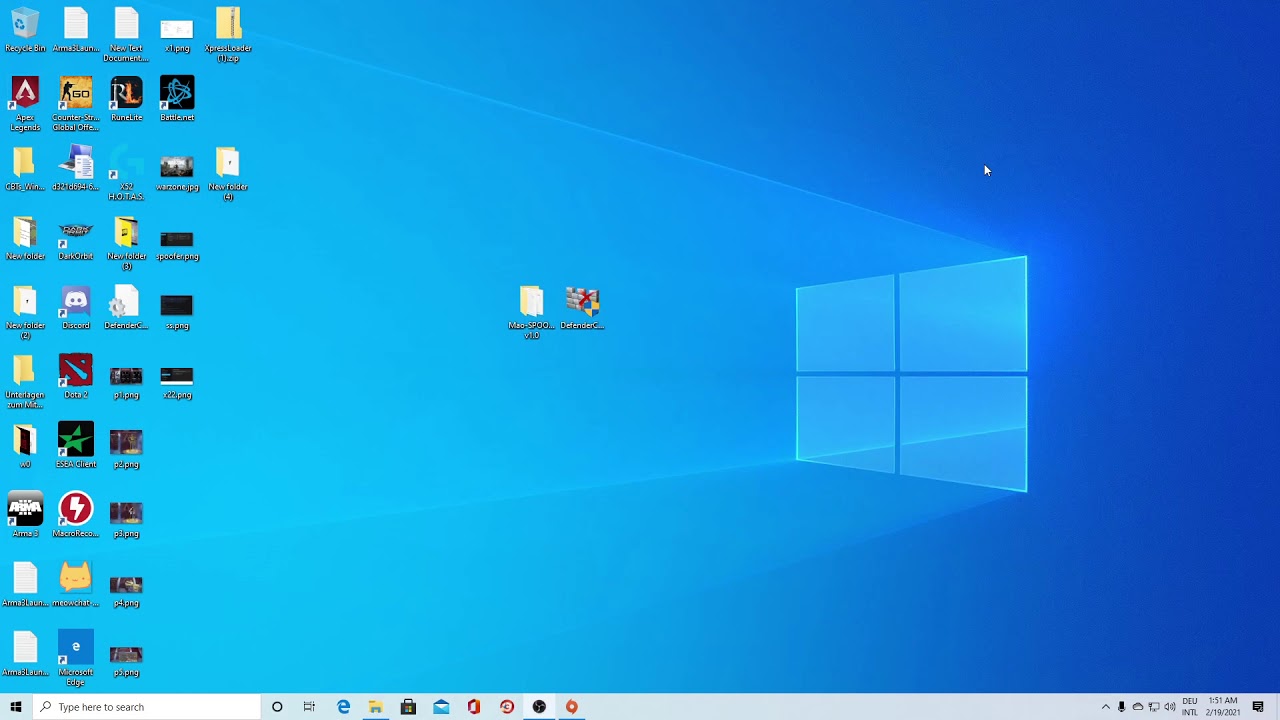Open the OneDrive cloud tray icon
The image size is (1280, 720).
click(1137, 707)
